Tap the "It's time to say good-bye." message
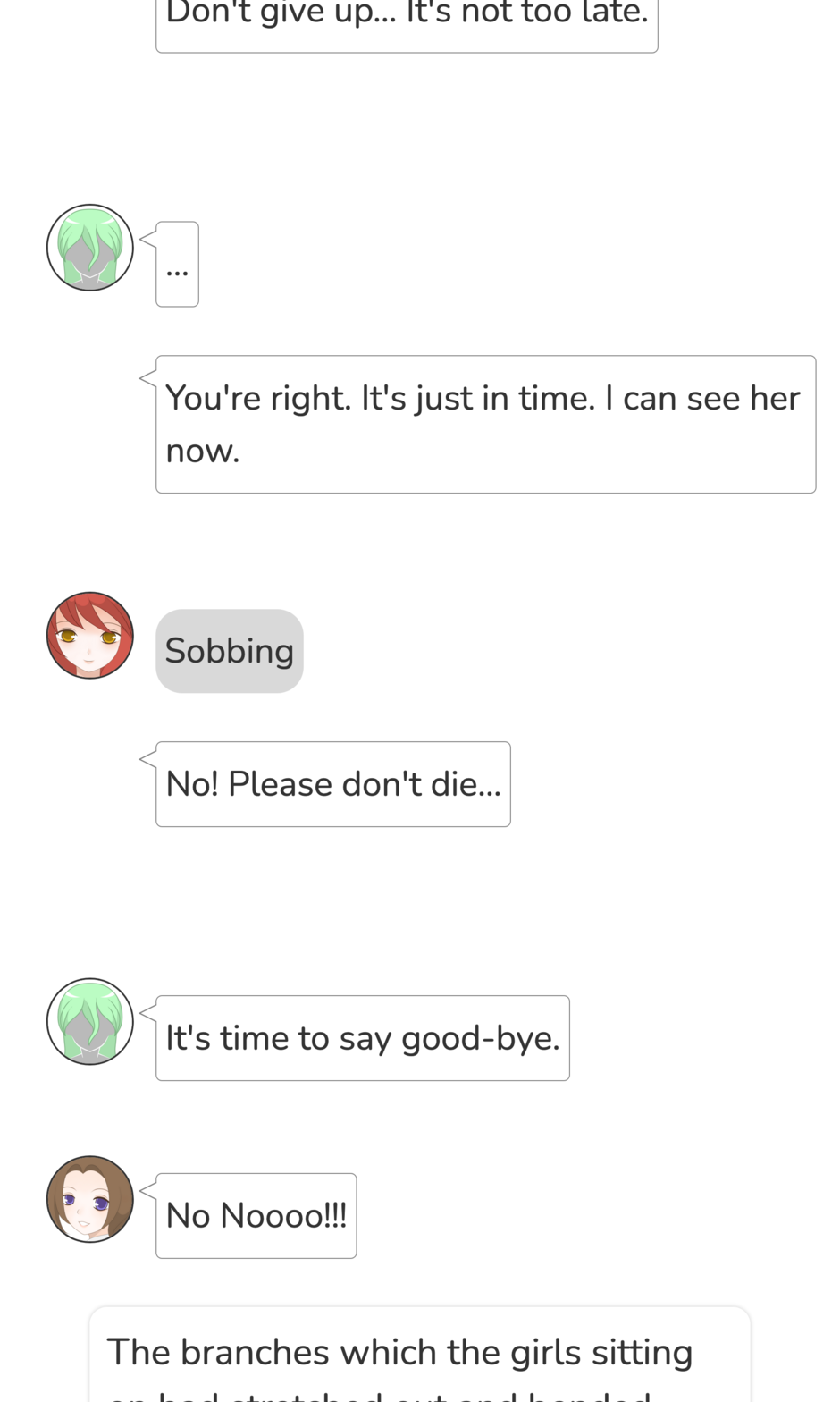The width and height of the screenshot is (840, 1402). (363, 1038)
